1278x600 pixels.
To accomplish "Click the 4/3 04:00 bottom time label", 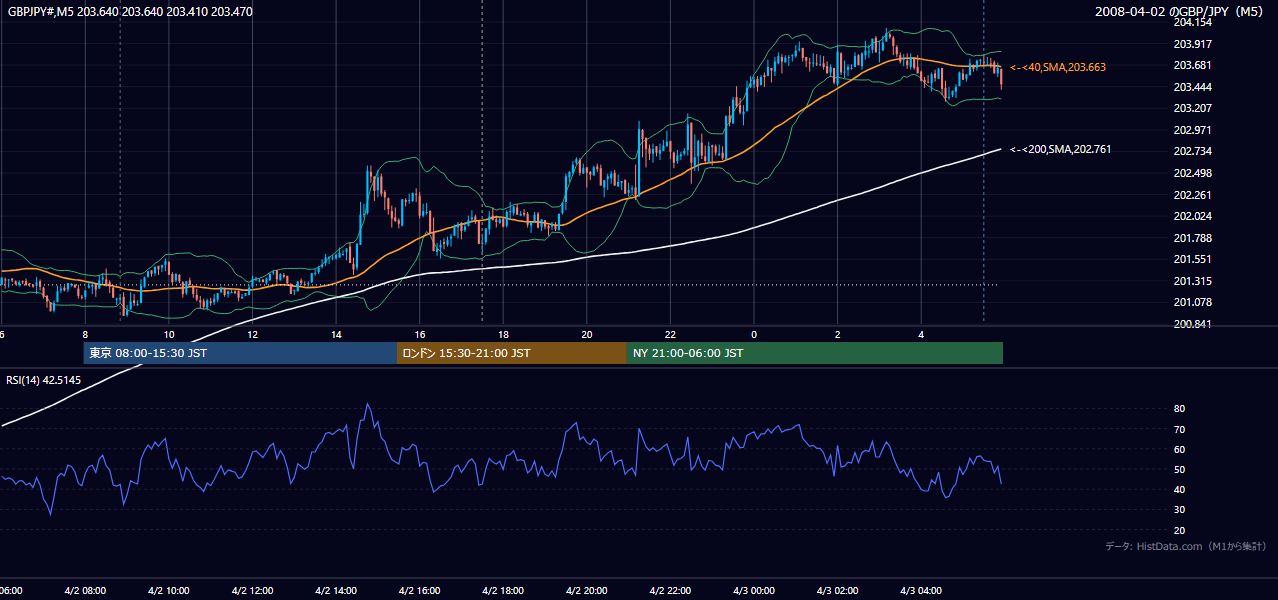I will [922, 591].
